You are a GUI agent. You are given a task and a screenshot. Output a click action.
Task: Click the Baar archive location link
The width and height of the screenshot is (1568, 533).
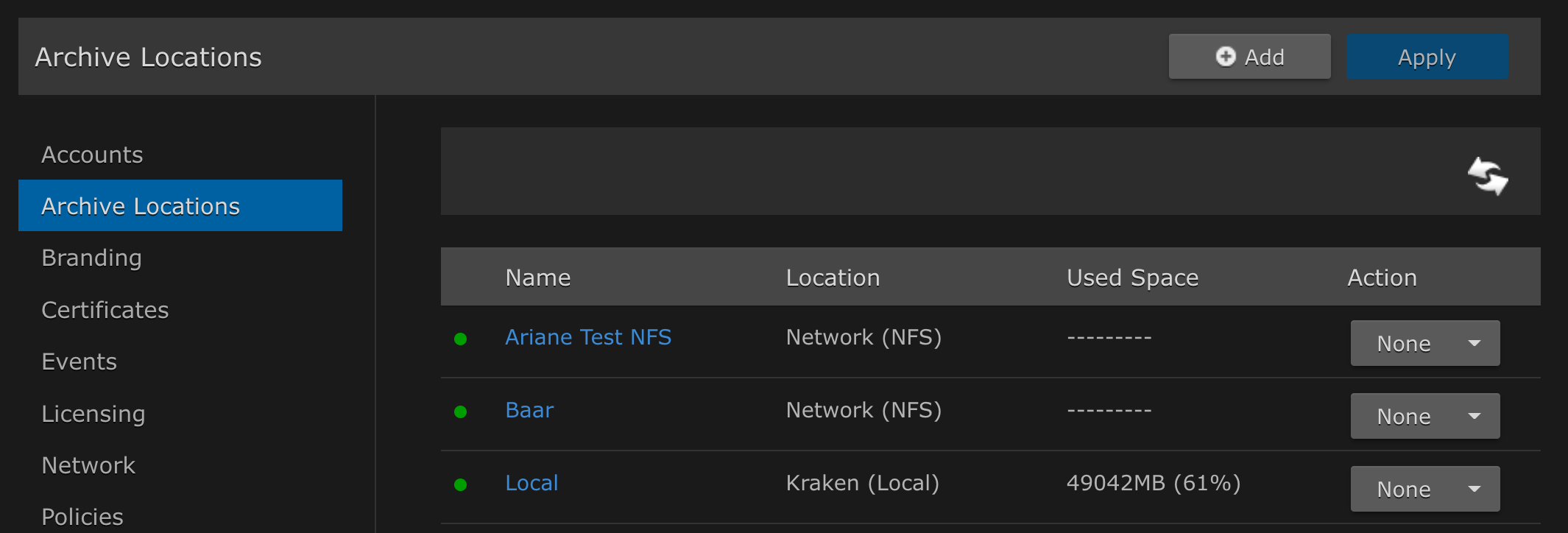[529, 410]
